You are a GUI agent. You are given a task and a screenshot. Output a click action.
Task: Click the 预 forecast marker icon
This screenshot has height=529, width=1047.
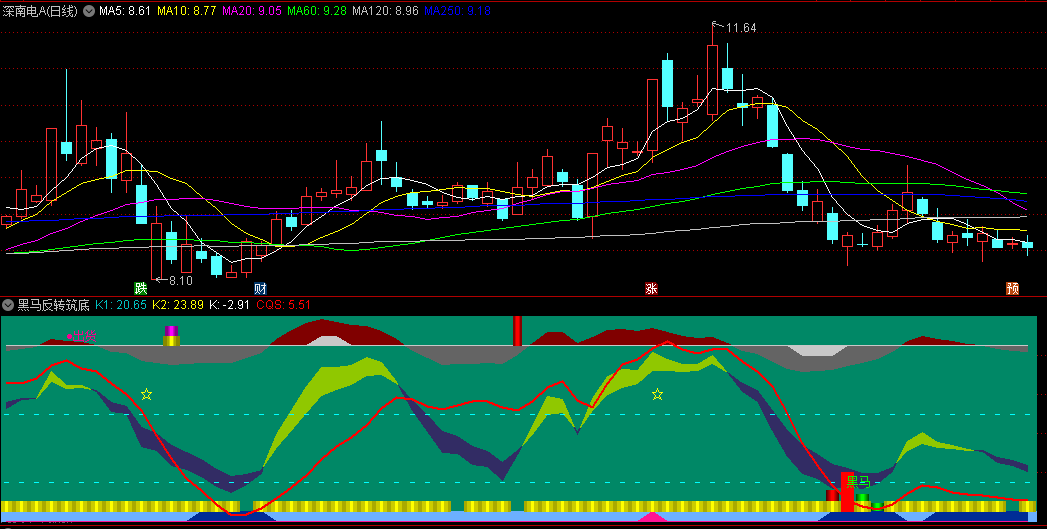click(x=1012, y=289)
